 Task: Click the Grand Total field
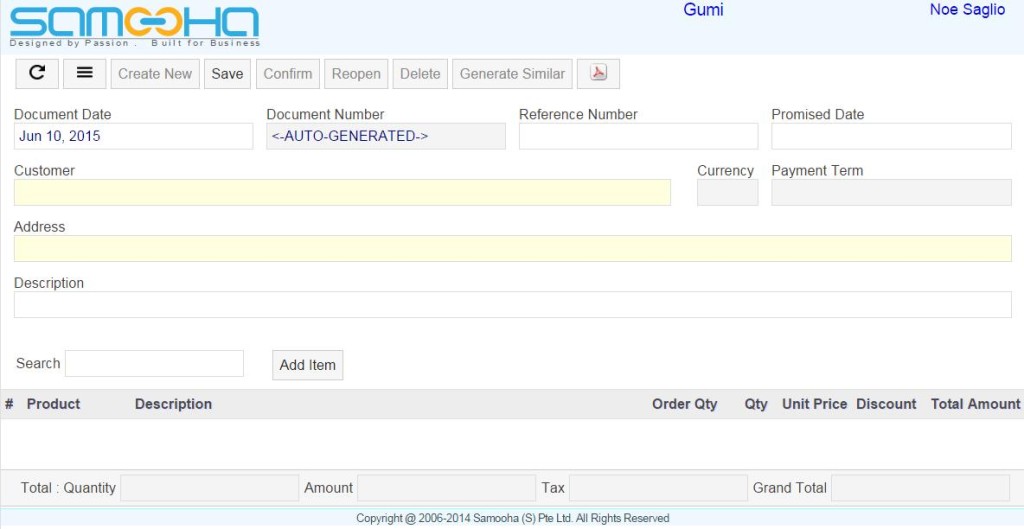pos(920,488)
